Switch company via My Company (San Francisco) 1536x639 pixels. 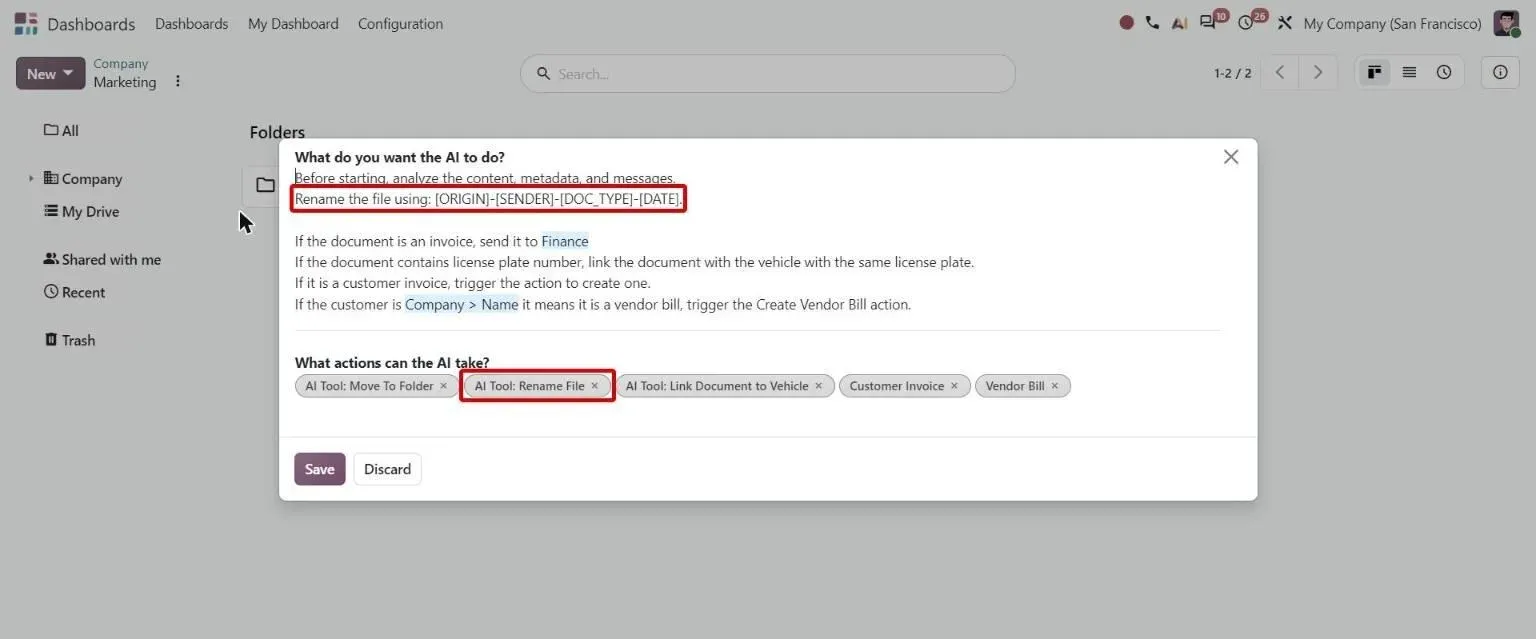point(1392,23)
